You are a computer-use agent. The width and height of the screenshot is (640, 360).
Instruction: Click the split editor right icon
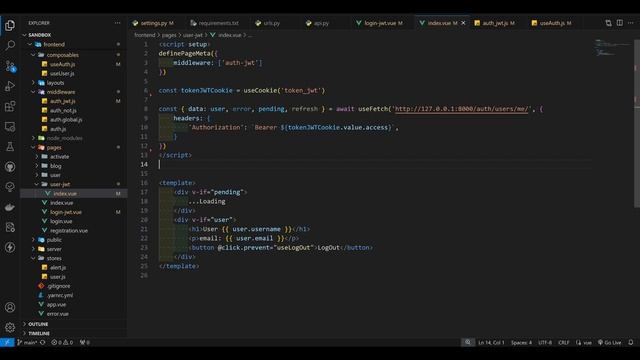(620, 23)
